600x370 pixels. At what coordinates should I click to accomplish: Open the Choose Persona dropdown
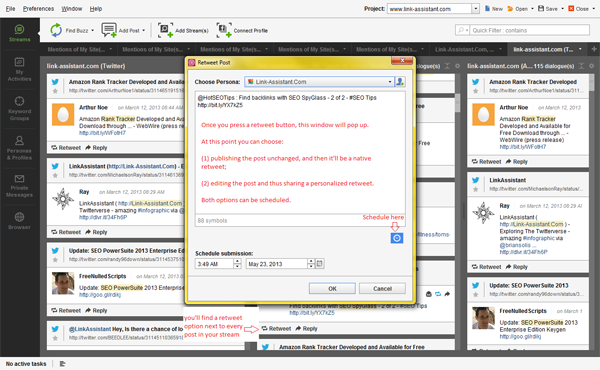390,81
